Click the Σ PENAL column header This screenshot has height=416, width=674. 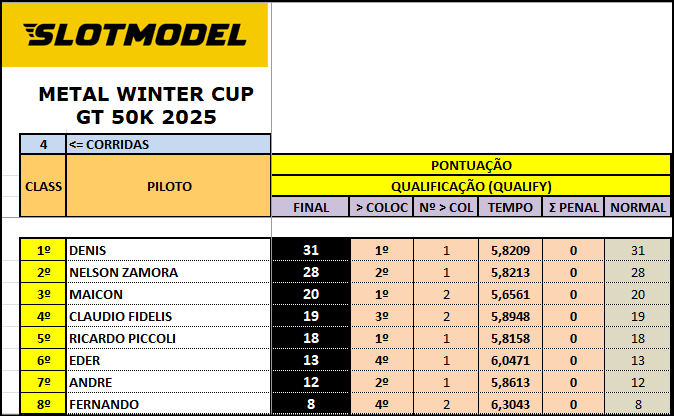pyautogui.click(x=573, y=207)
